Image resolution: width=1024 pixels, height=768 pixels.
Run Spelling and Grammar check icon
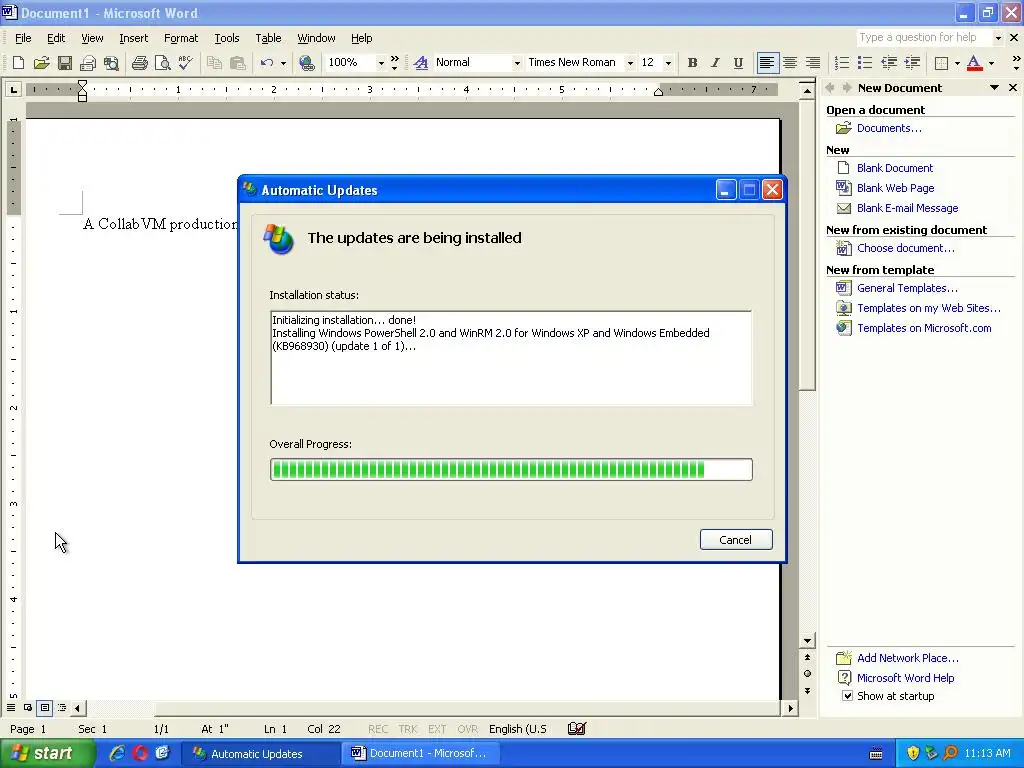[x=185, y=63]
